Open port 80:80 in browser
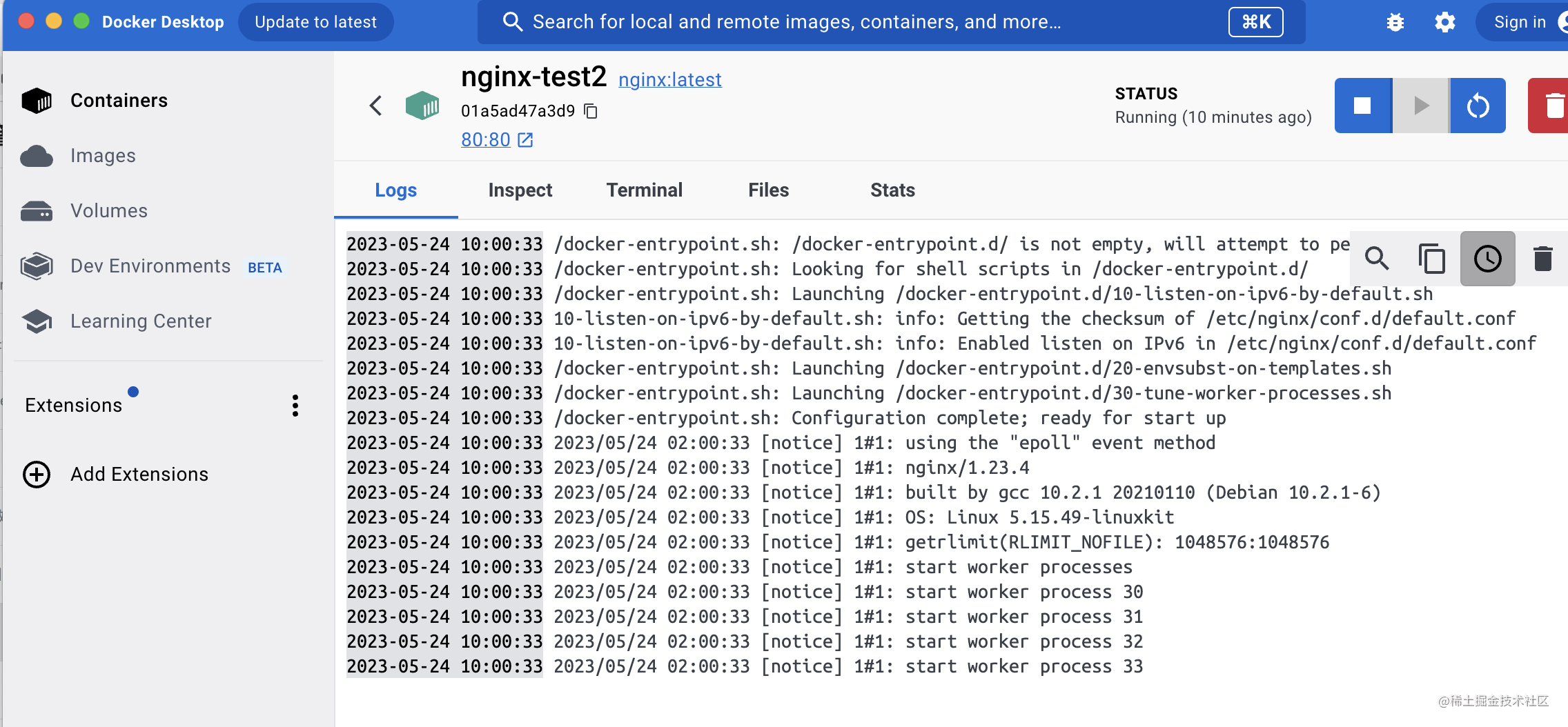The width and height of the screenshot is (1568, 727). (x=485, y=139)
